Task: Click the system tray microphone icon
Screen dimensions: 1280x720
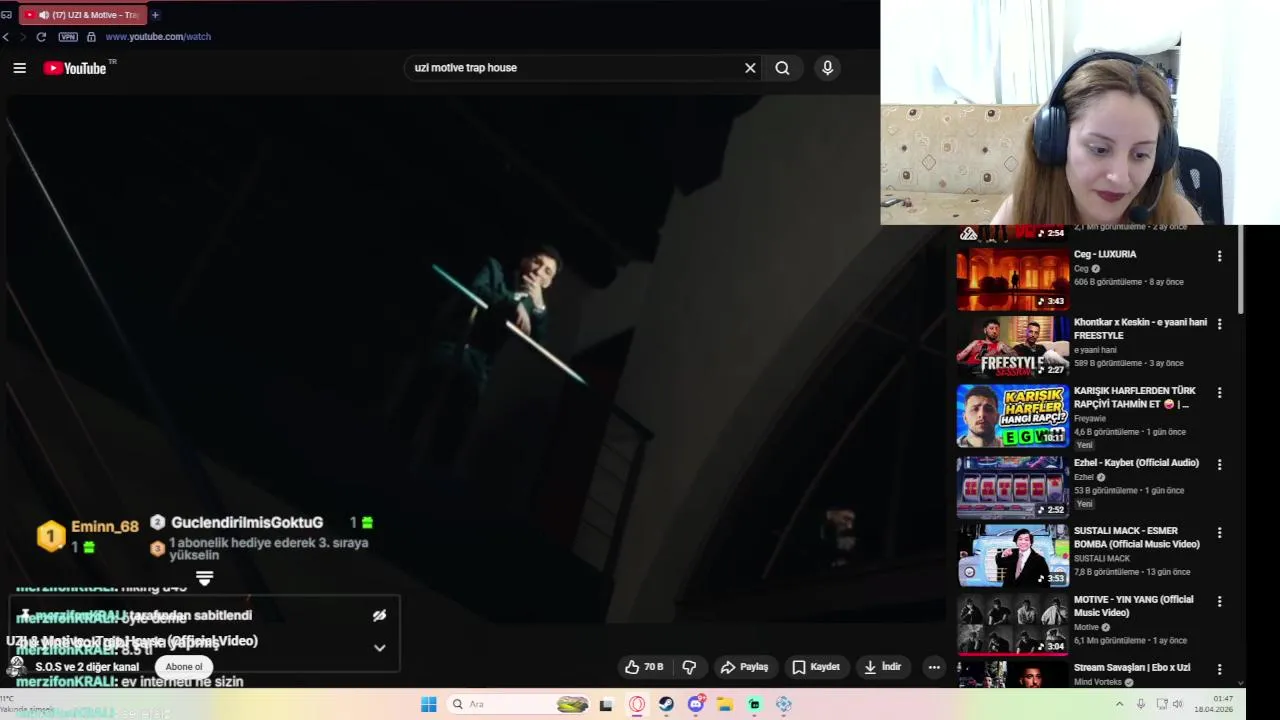Action: point(1141,704)
